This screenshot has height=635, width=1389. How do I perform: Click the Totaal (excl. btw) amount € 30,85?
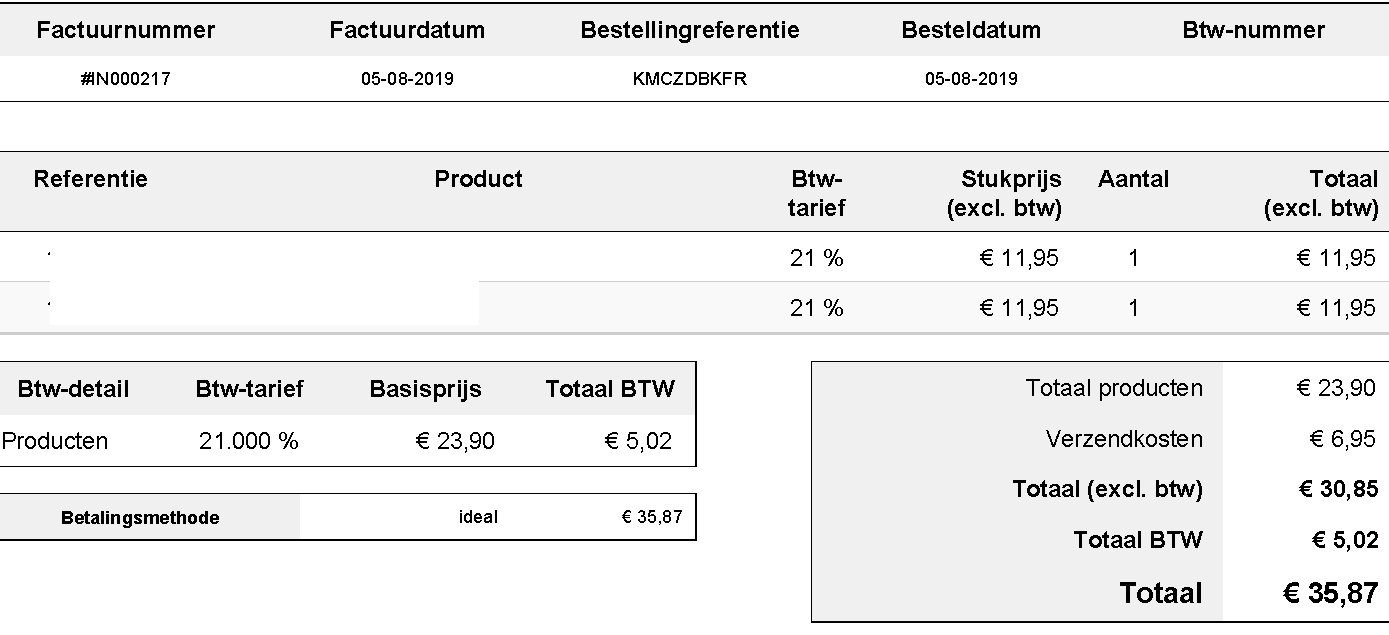pos(1337,489)
